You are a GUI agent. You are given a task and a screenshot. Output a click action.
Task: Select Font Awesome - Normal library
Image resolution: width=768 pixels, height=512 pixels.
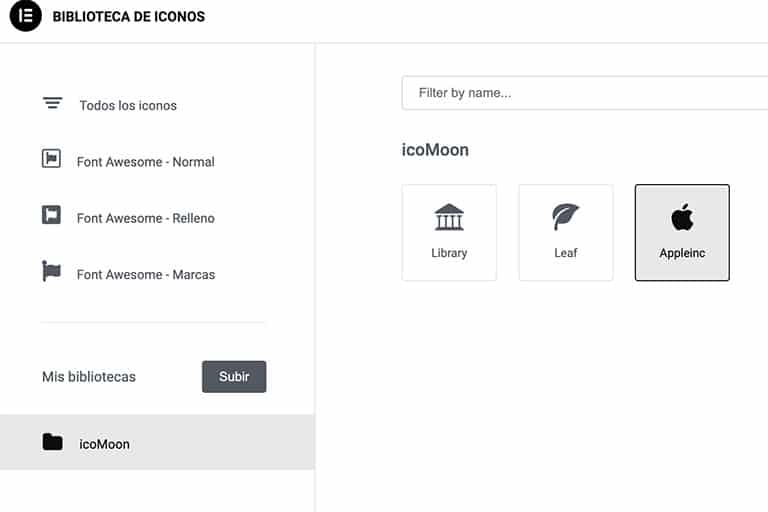coord(145,162)
